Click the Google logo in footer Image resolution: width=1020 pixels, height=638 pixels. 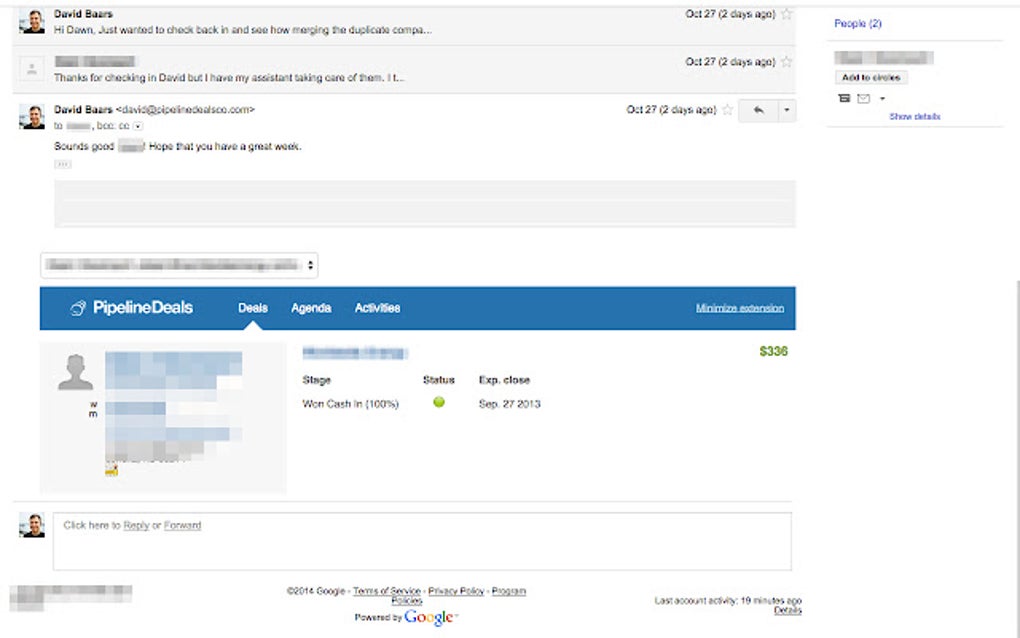(428, 617)
